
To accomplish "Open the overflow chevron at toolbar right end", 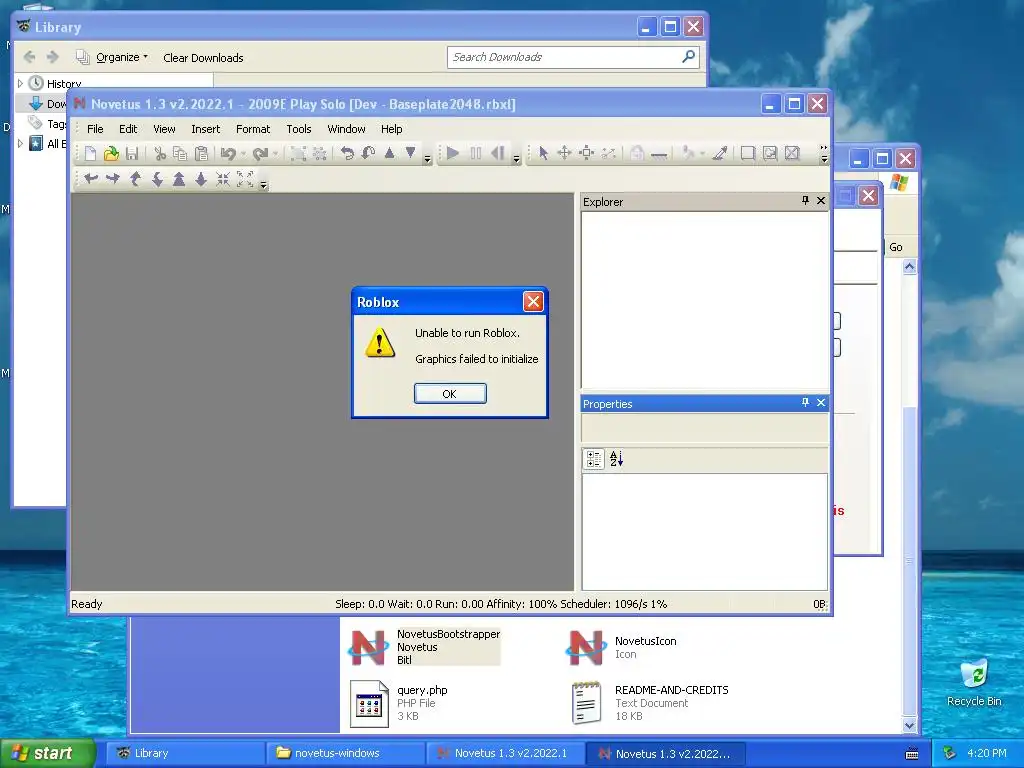I will click(824, 153).
